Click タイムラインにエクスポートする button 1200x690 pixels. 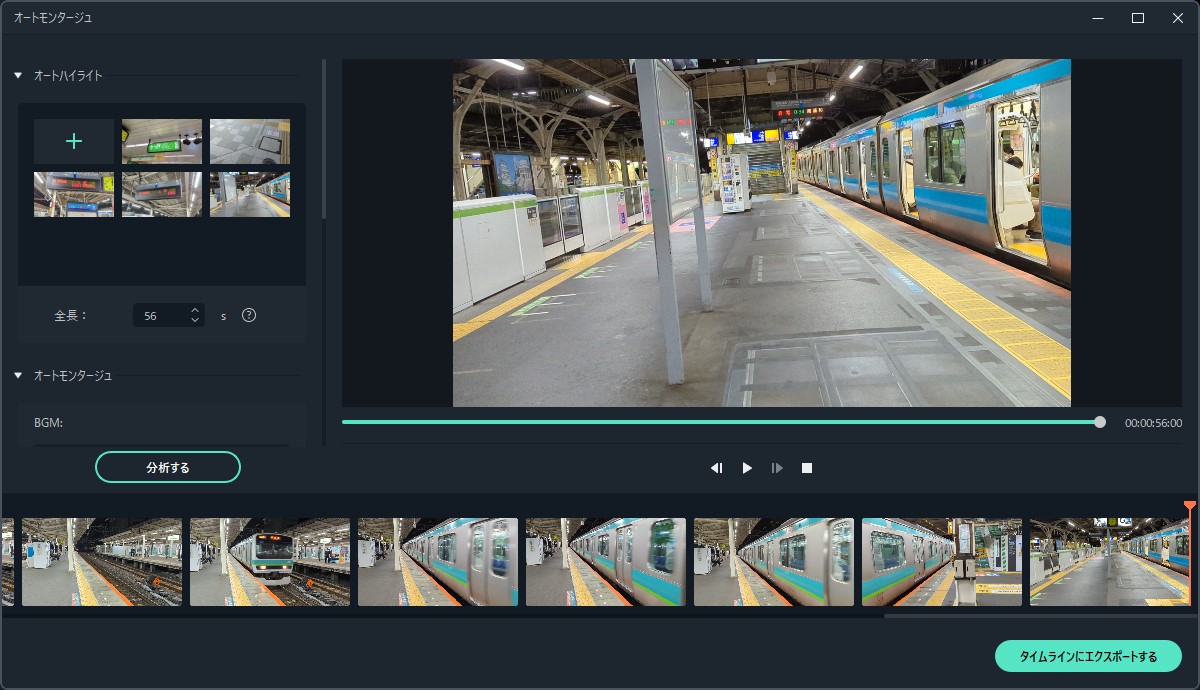coord(1088,656)
